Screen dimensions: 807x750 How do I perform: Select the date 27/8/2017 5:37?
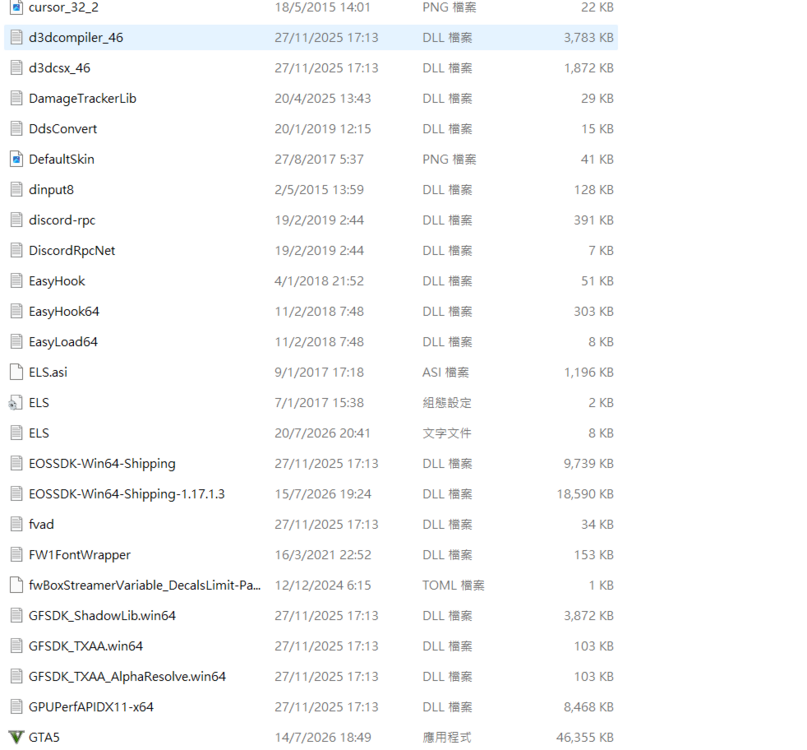tap(319, 159)
